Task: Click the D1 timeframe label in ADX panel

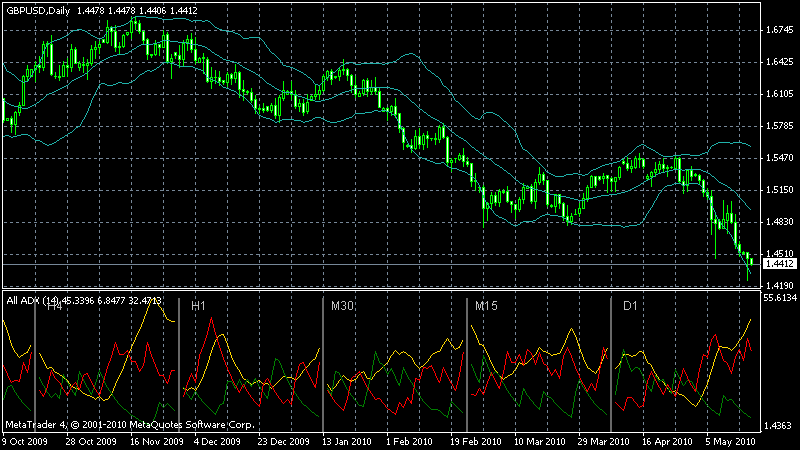Action: coord(631,306)
